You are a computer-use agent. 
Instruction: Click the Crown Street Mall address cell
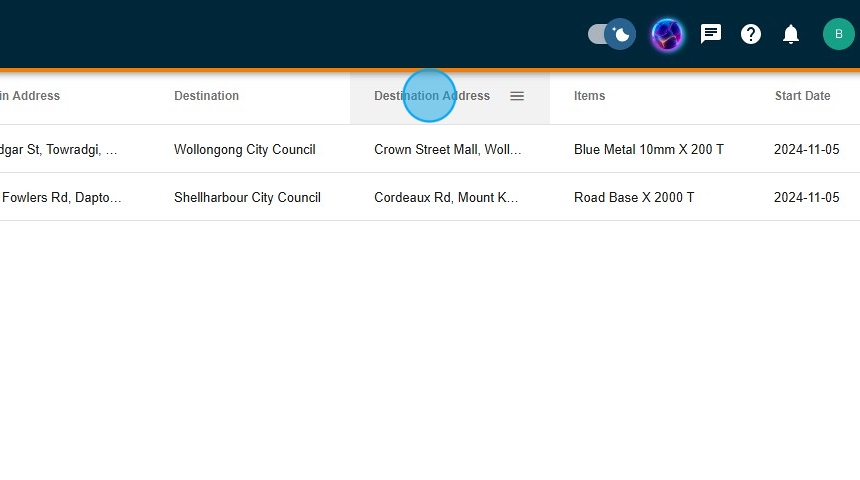(x=447, y=150)
